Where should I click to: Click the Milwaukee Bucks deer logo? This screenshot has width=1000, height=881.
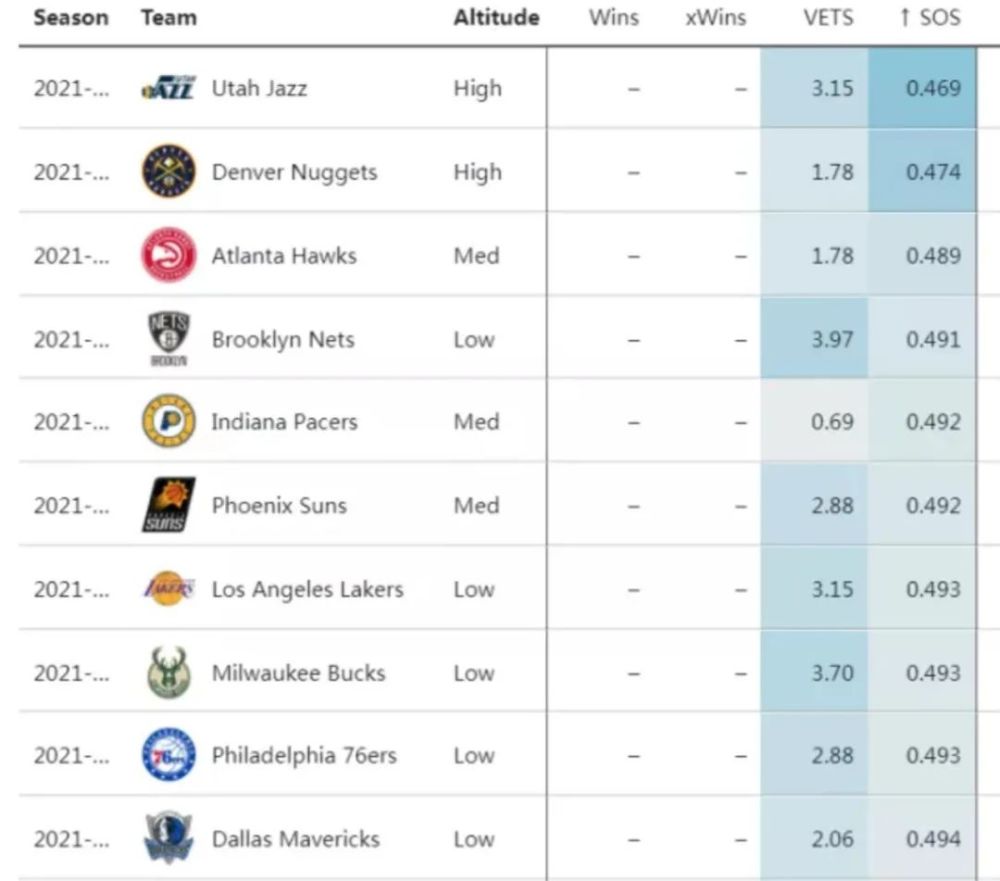point(168,672)
